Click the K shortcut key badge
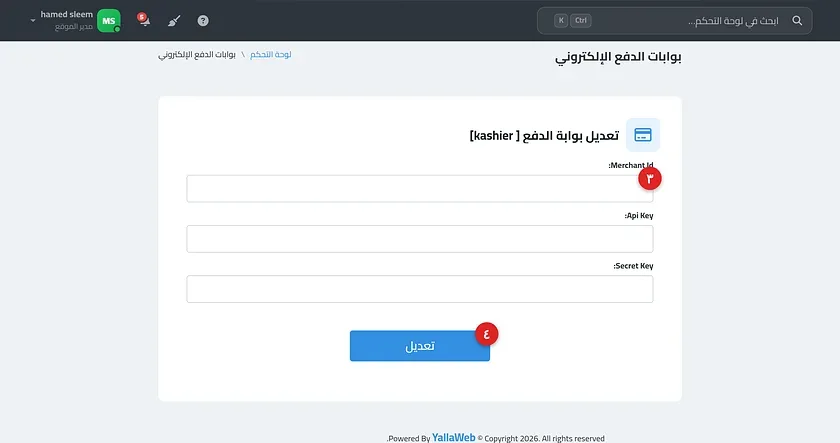This screenshot has width=840, height=443. point(561,21)
